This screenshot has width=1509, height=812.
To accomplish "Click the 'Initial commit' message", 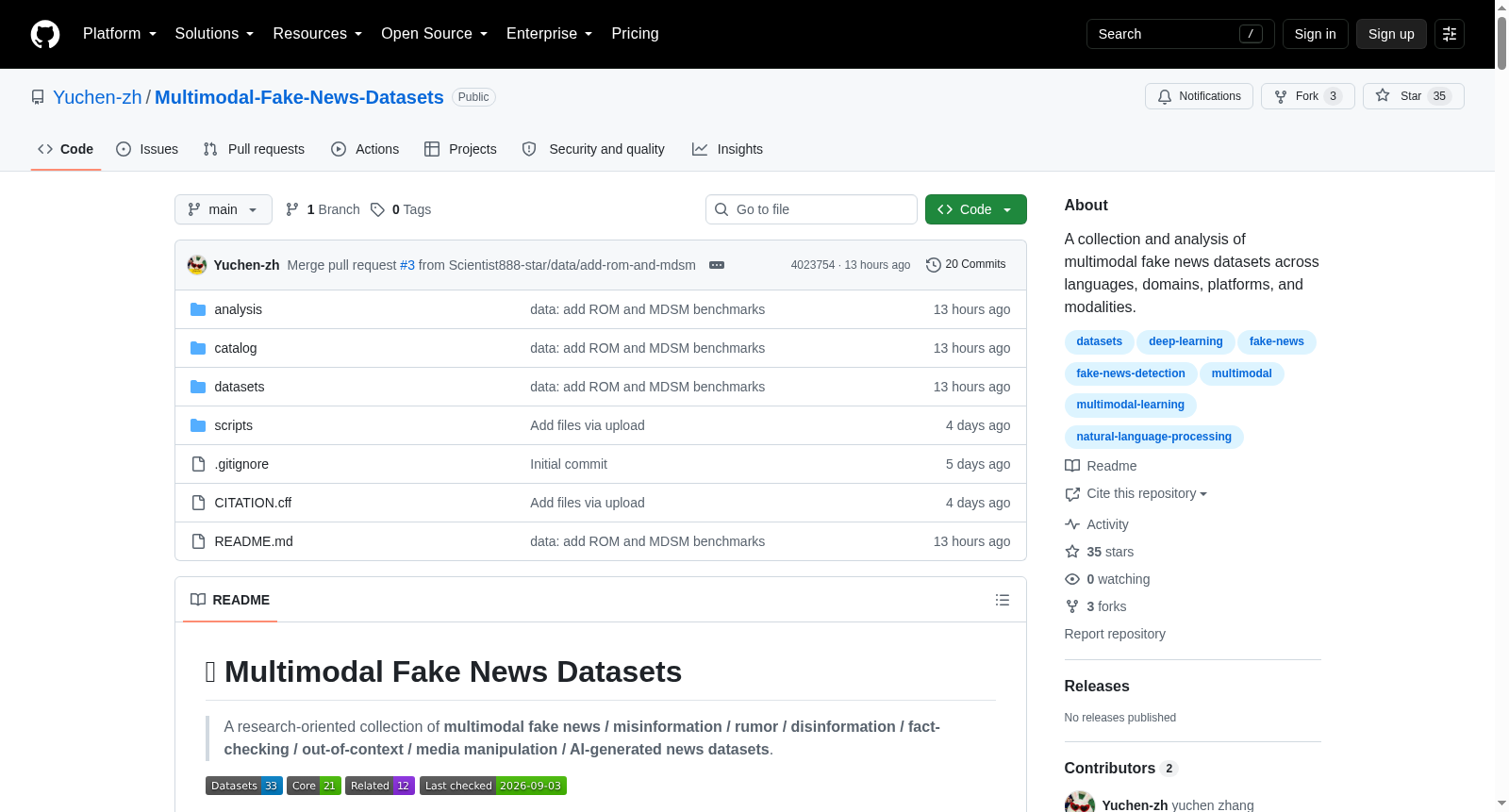I will 569,464.
